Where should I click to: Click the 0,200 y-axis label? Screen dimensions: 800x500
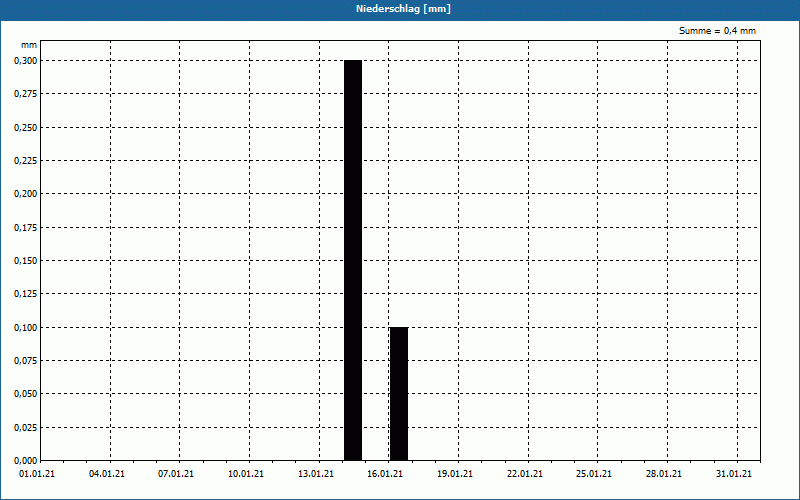26,194
